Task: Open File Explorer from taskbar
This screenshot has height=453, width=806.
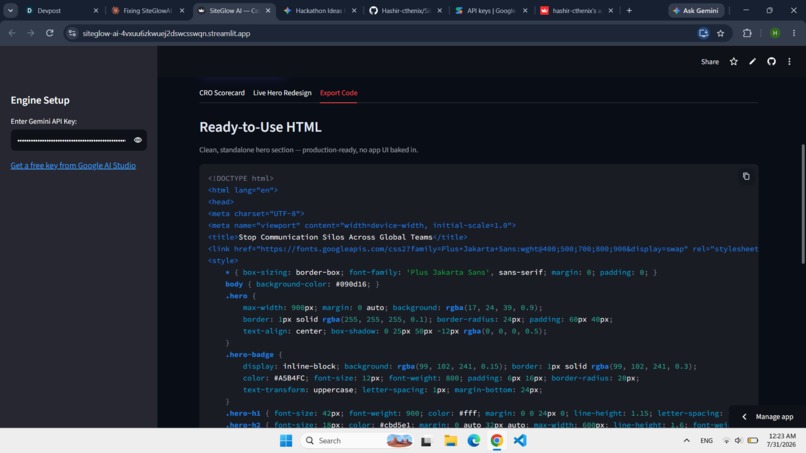Action: (451, 441)
